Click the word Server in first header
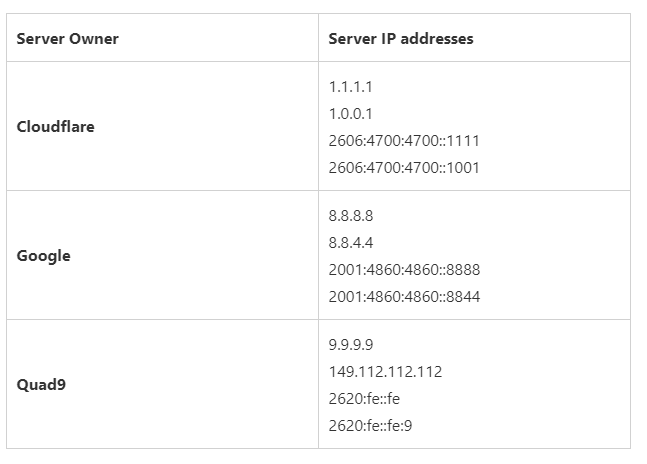 click(x=40, y=38)
